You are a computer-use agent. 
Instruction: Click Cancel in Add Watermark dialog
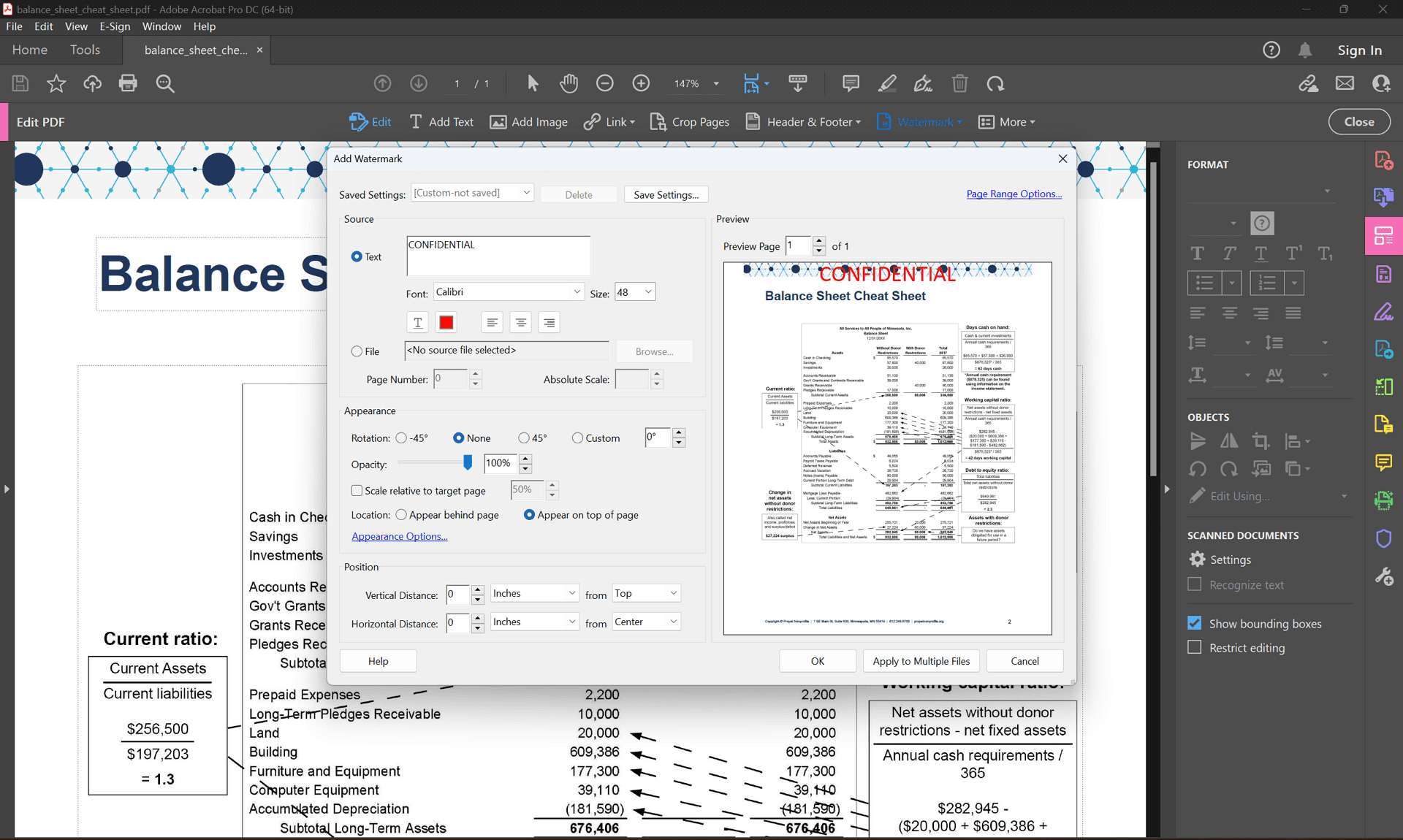coord(1024,661)
